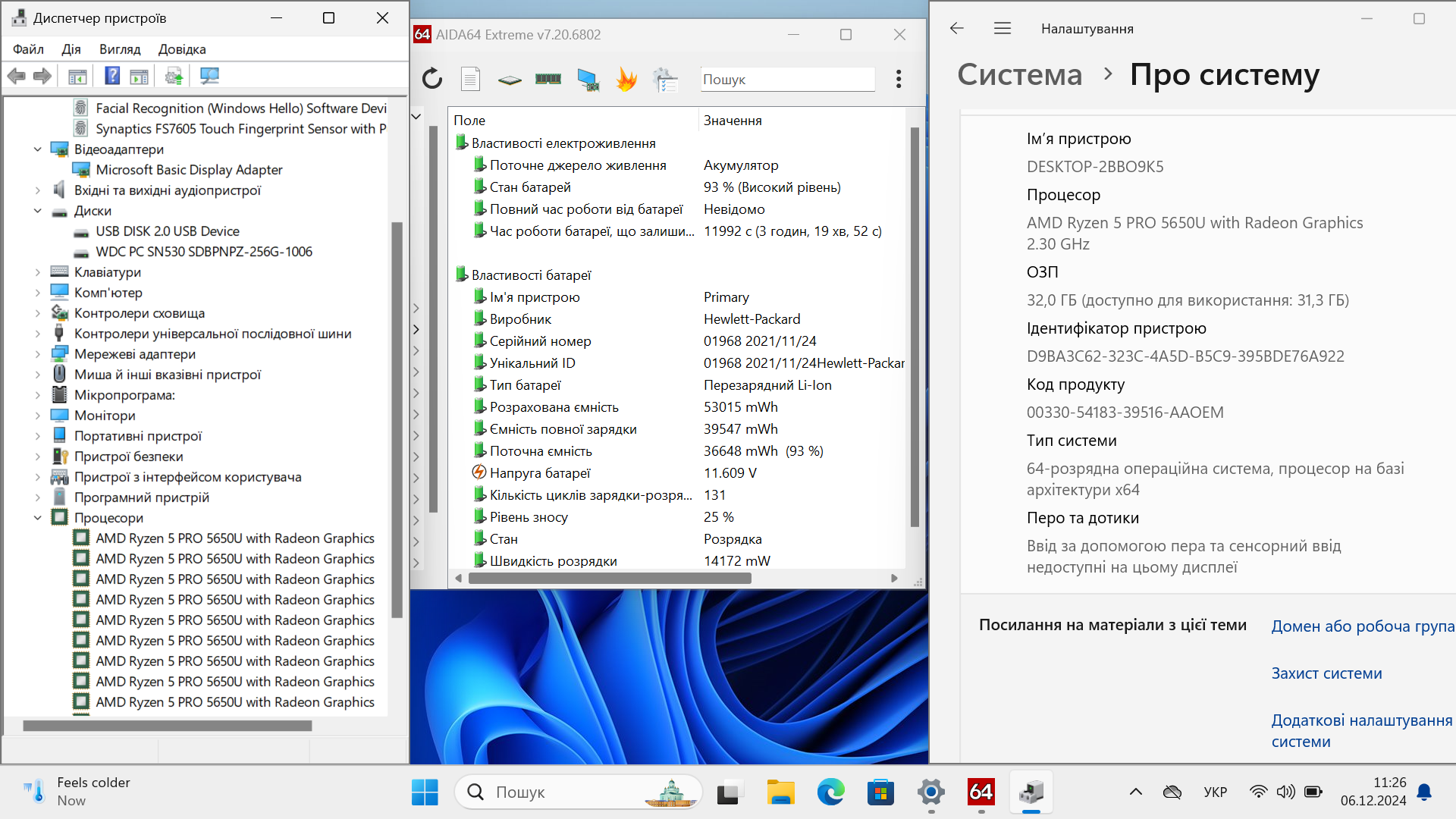Click the Forward arrow in Device Manager toolbar

pos(42,76)
